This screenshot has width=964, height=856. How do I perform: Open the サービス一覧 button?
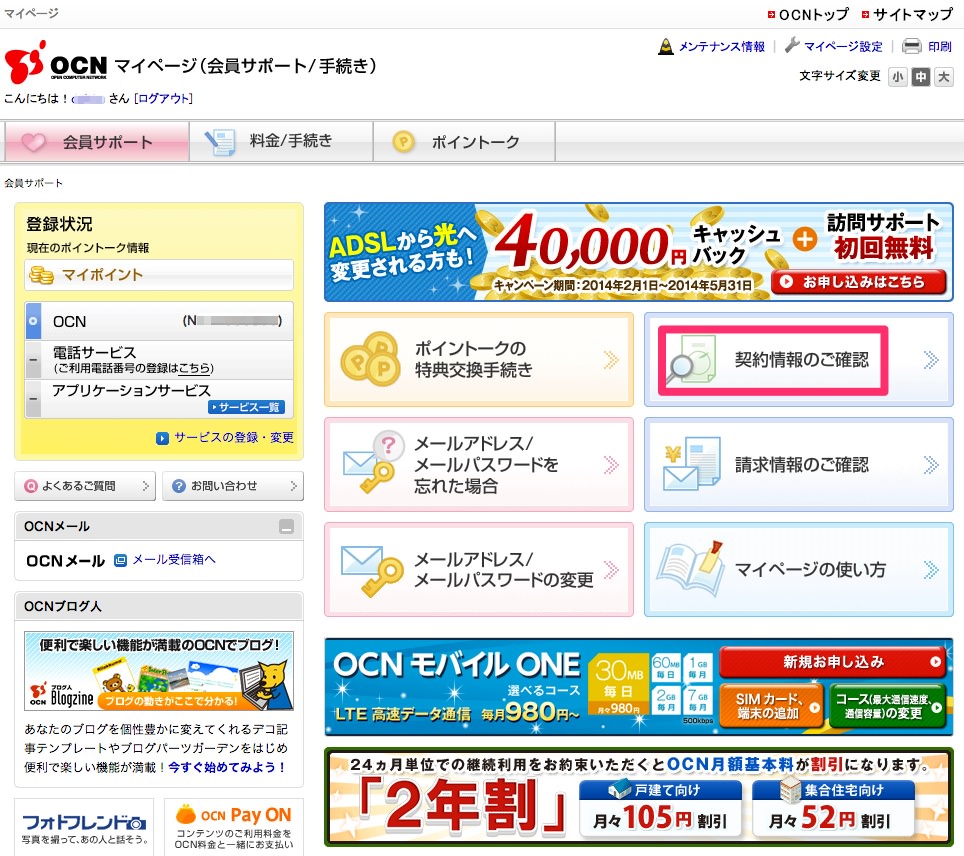coord(247,407)
